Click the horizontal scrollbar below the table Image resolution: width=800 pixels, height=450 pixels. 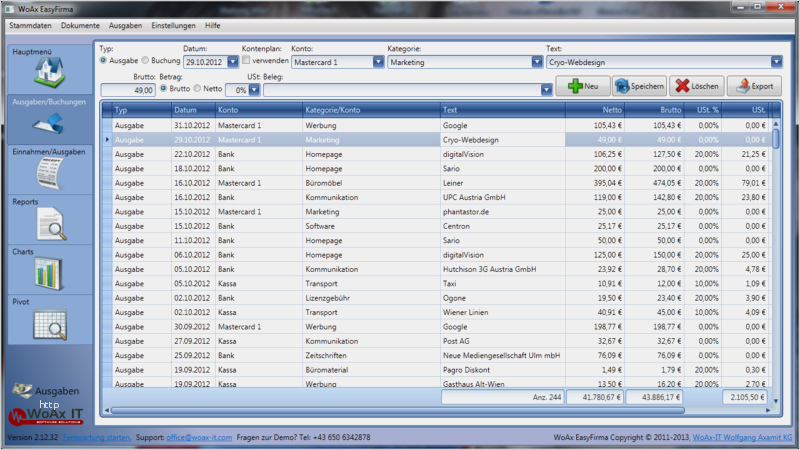click(x=397, y=410)
